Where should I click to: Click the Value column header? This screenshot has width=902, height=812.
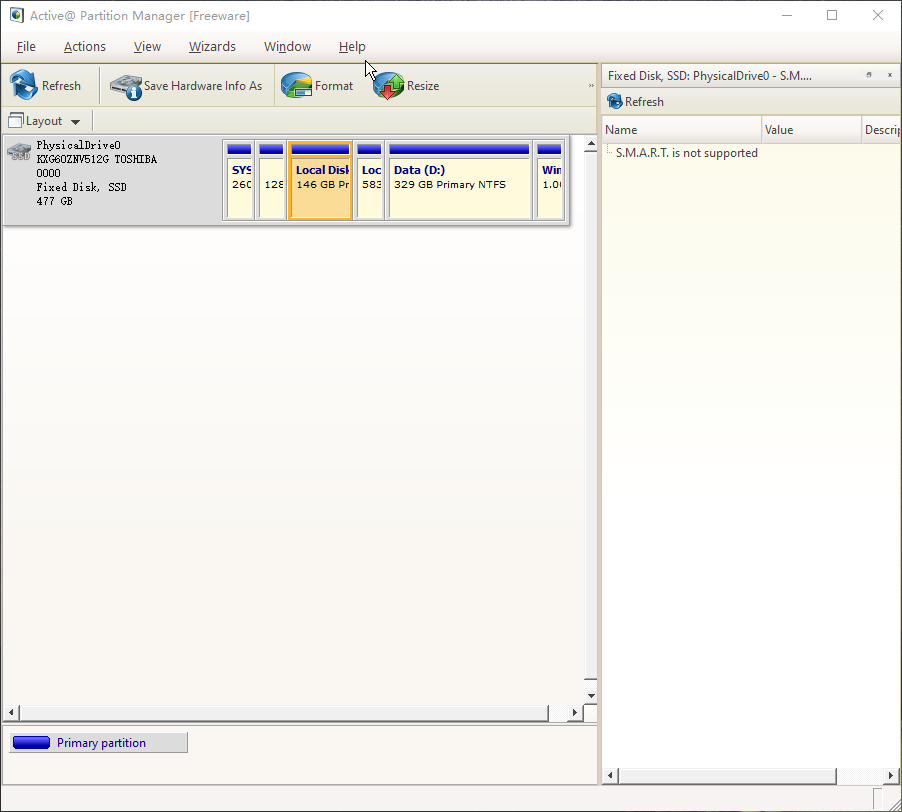click(x=810, y=130)
